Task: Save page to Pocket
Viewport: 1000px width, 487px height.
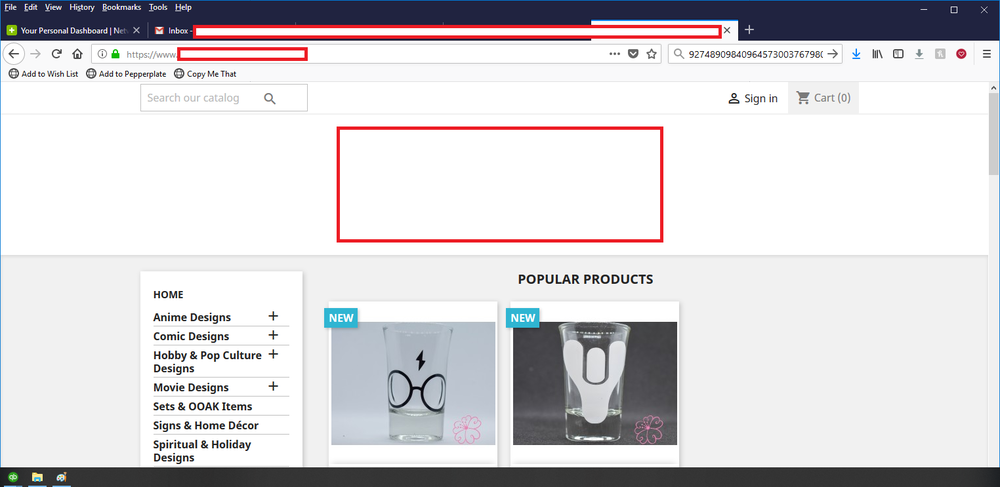Action: pyautogui.click(x=633, y=54)
